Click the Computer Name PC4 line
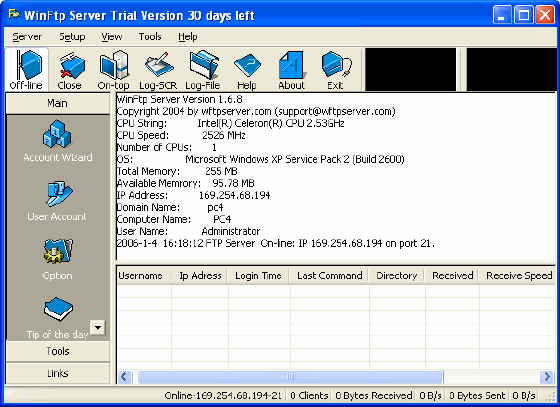 pos(174,219)
